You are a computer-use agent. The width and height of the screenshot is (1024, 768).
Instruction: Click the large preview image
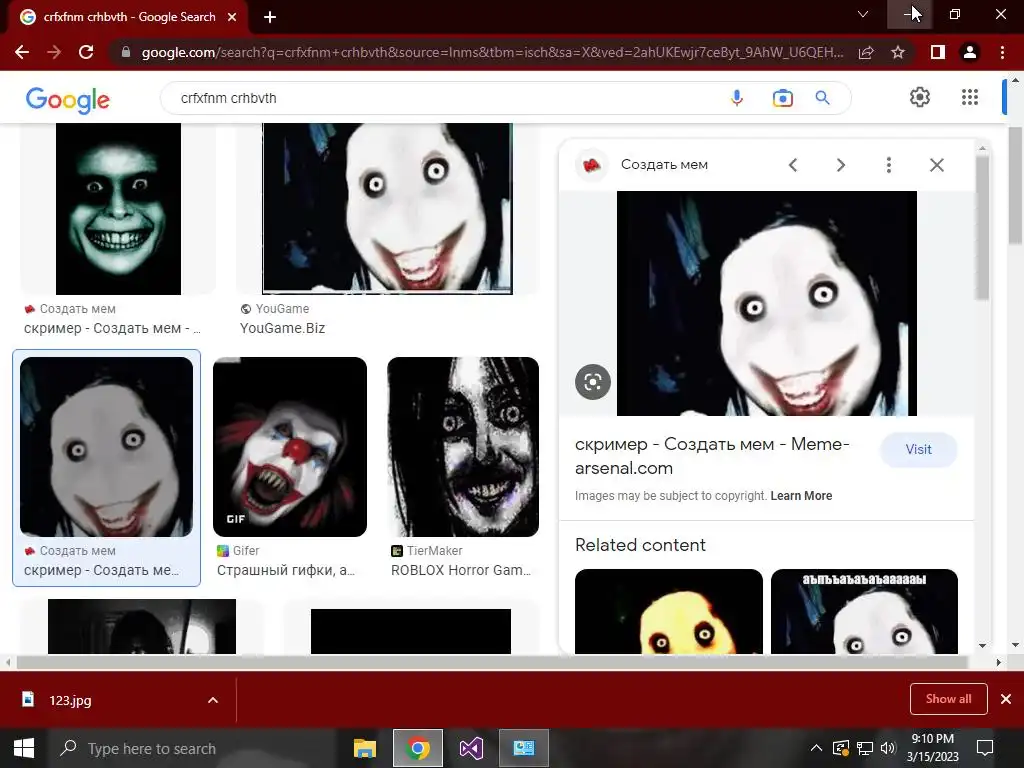click(x=767, y=303)
